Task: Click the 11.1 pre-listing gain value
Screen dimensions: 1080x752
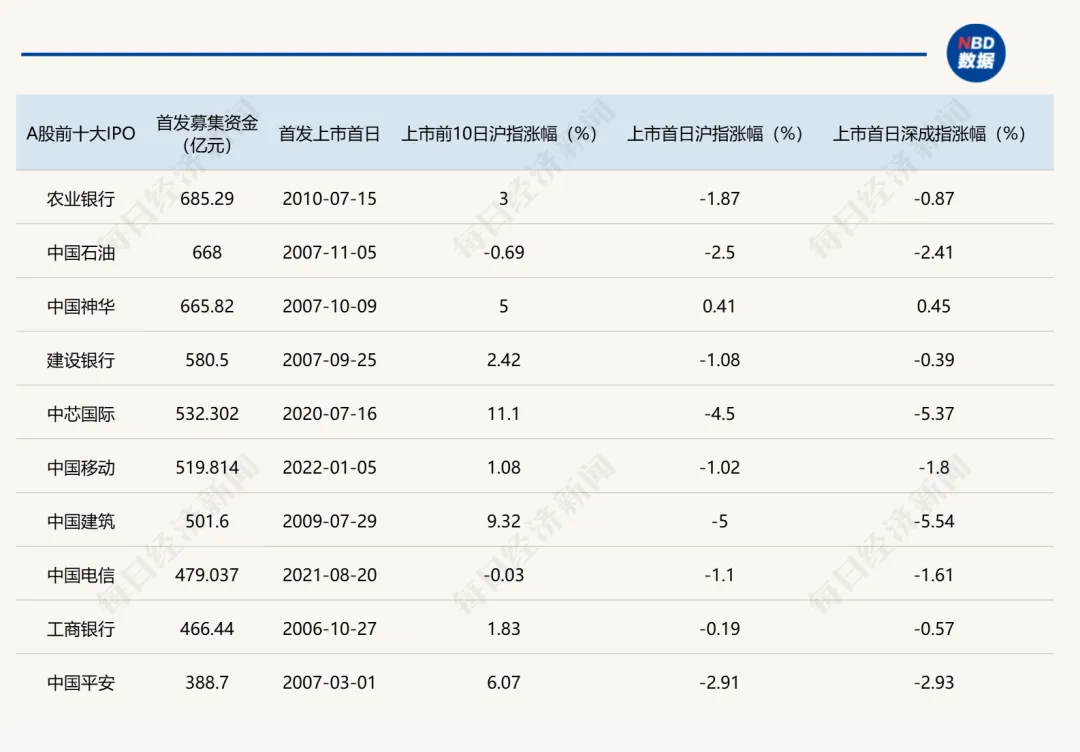Action: (503, 414)
